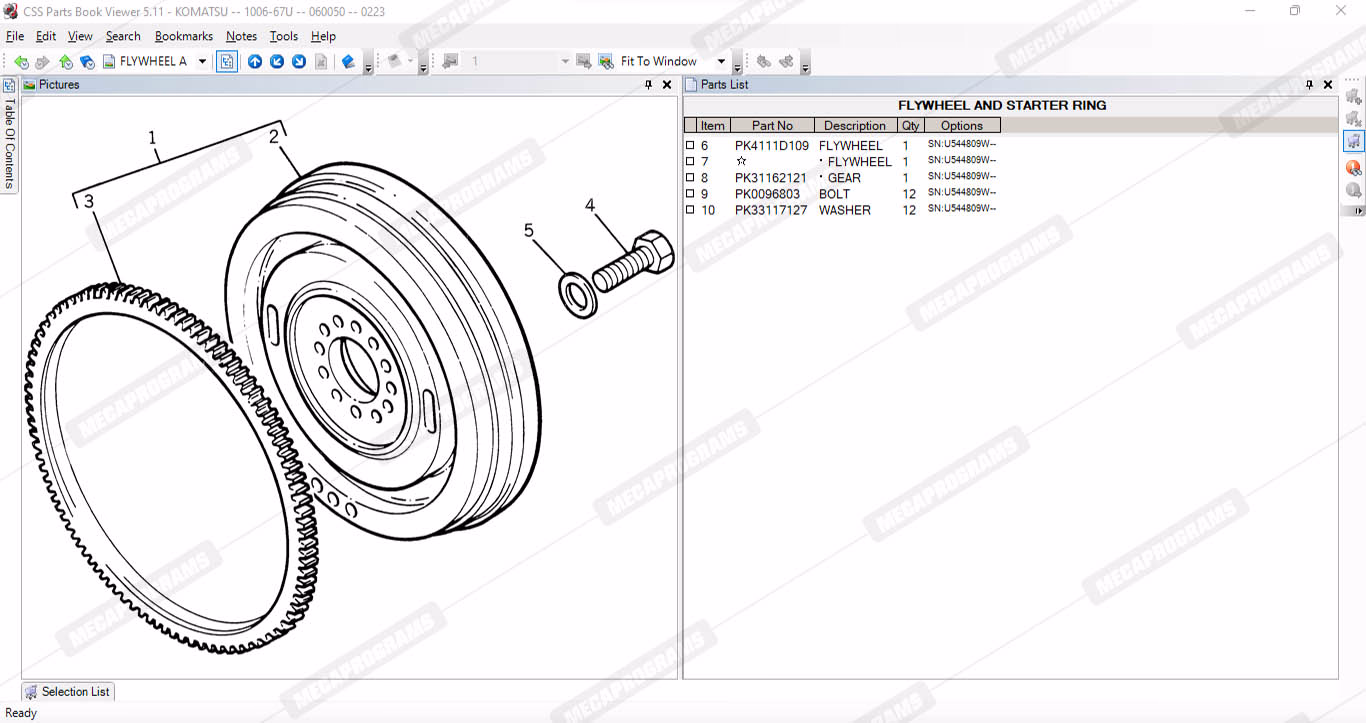Open the Selection List tab
Screen dimensions: 1366x723
(x=68, y=691)
